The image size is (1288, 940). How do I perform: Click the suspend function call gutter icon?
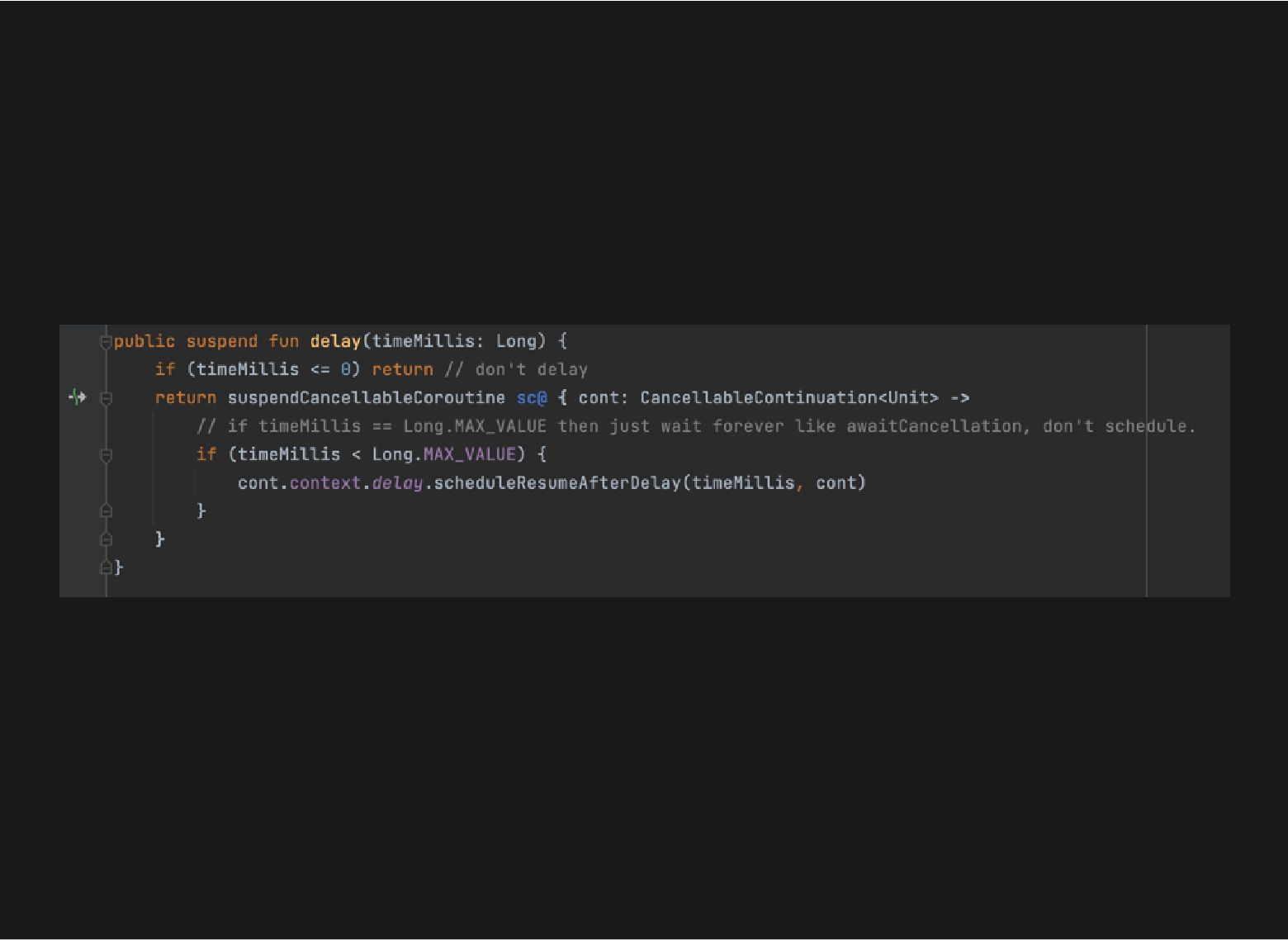(x=77, y=397)
